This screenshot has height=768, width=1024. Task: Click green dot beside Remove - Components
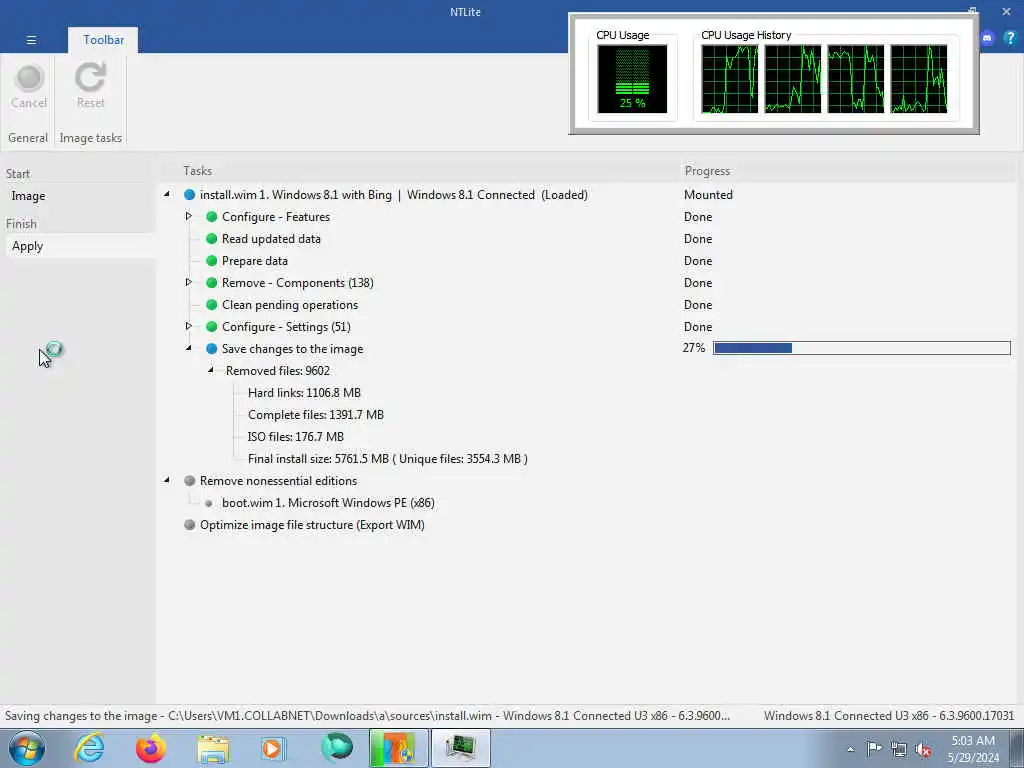click(212, 283)
